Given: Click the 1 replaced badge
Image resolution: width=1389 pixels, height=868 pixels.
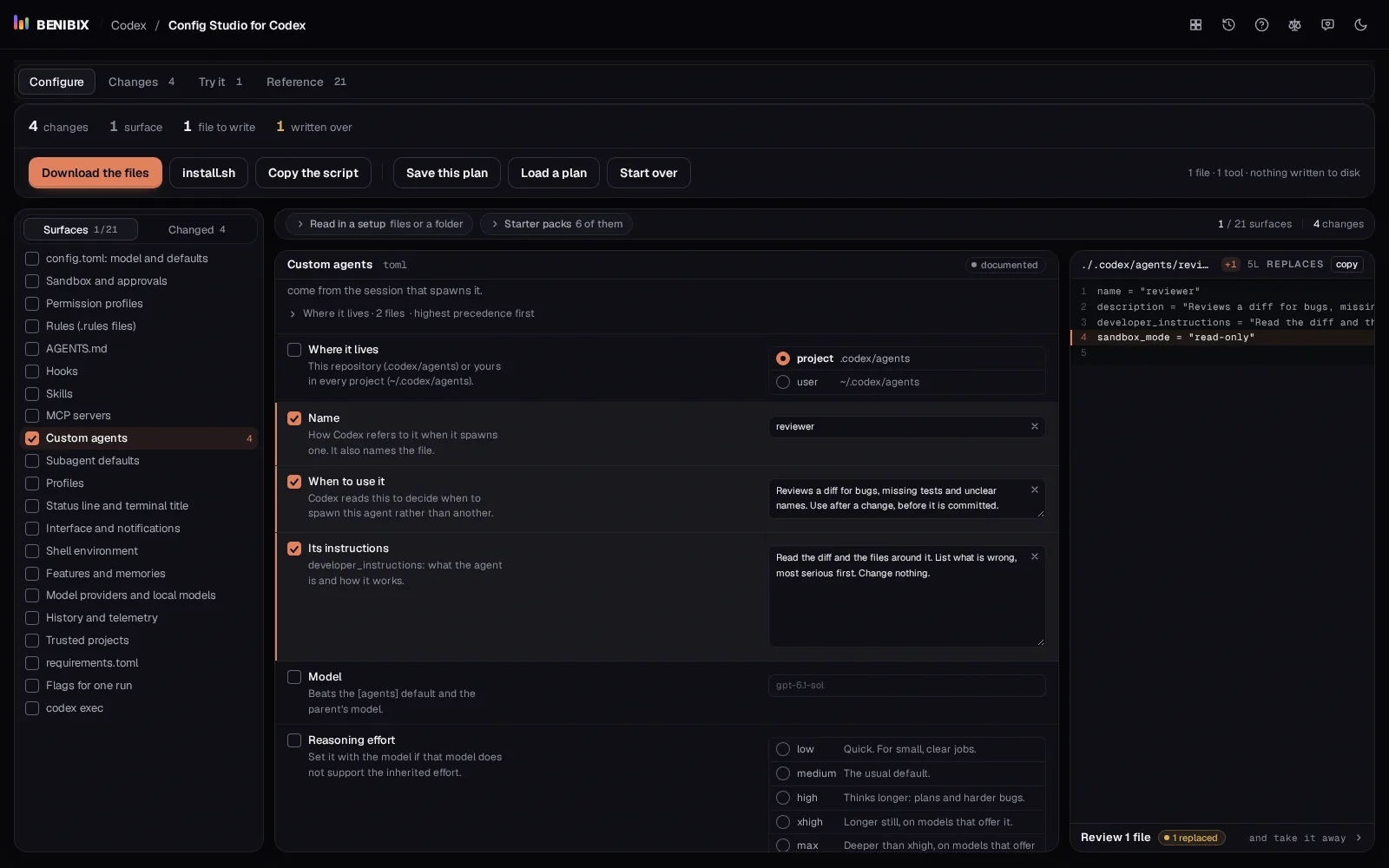Looking at the screenshot, I should [1191, 838].
